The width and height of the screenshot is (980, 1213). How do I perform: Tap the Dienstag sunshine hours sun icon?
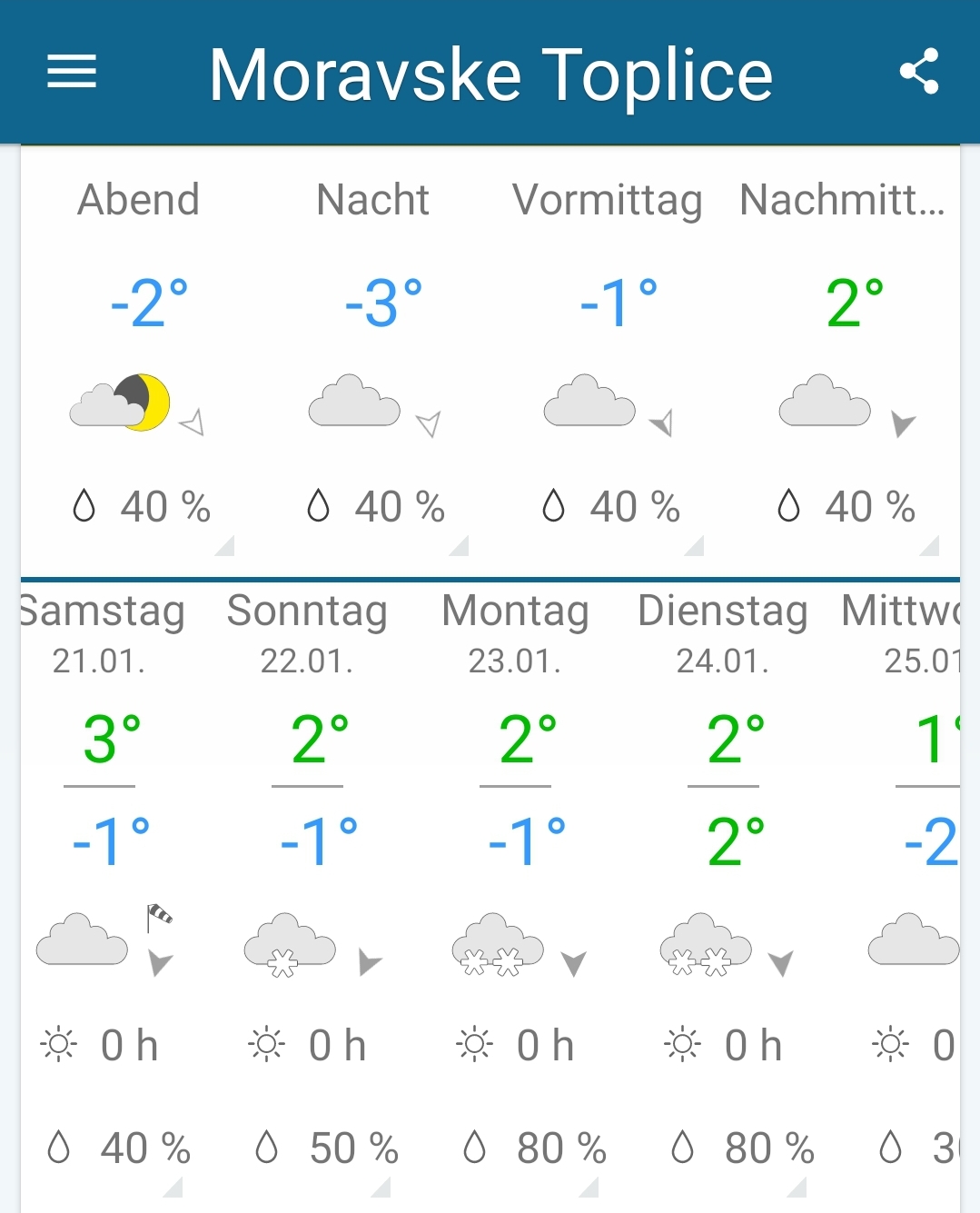coord(682,1045)
